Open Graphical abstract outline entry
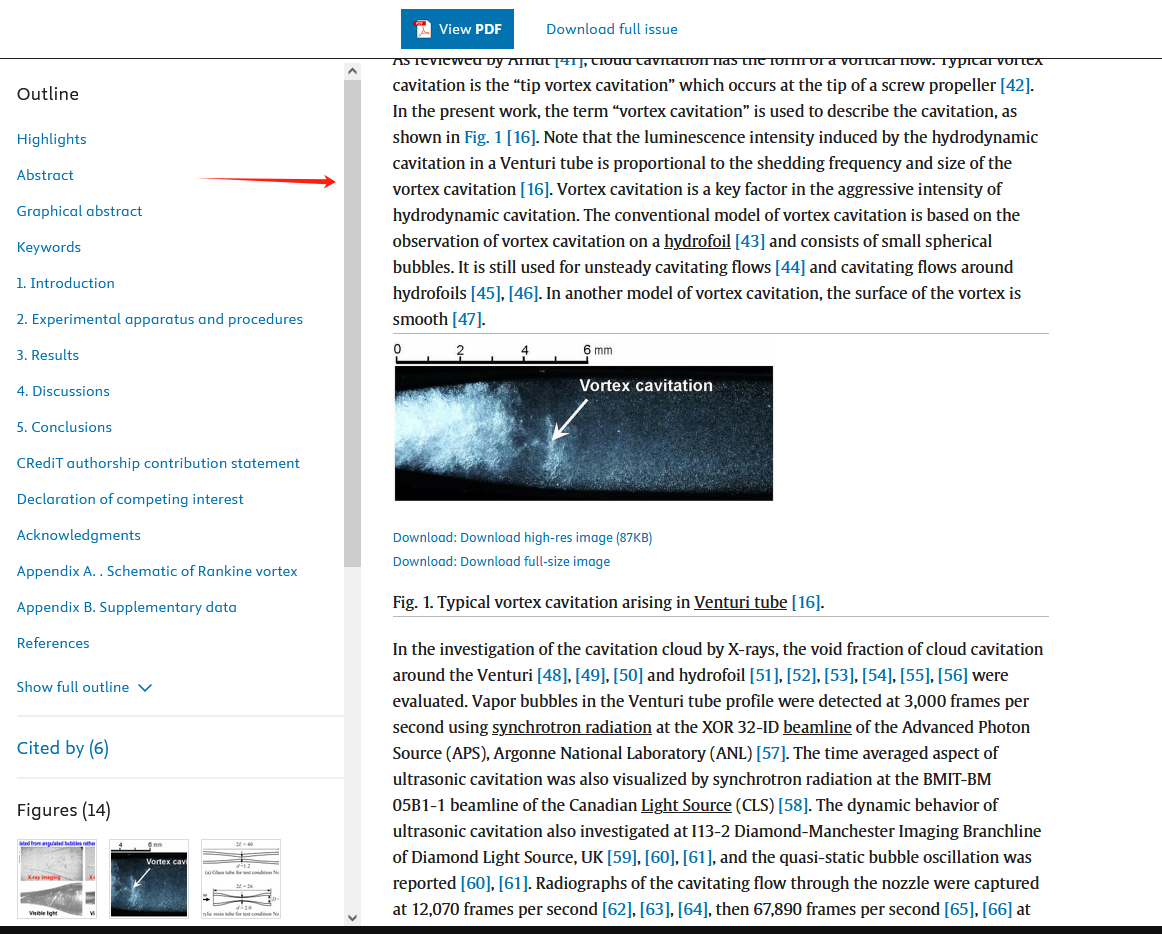The height and width of the screenshot is (934, 1162). [79, 211]
